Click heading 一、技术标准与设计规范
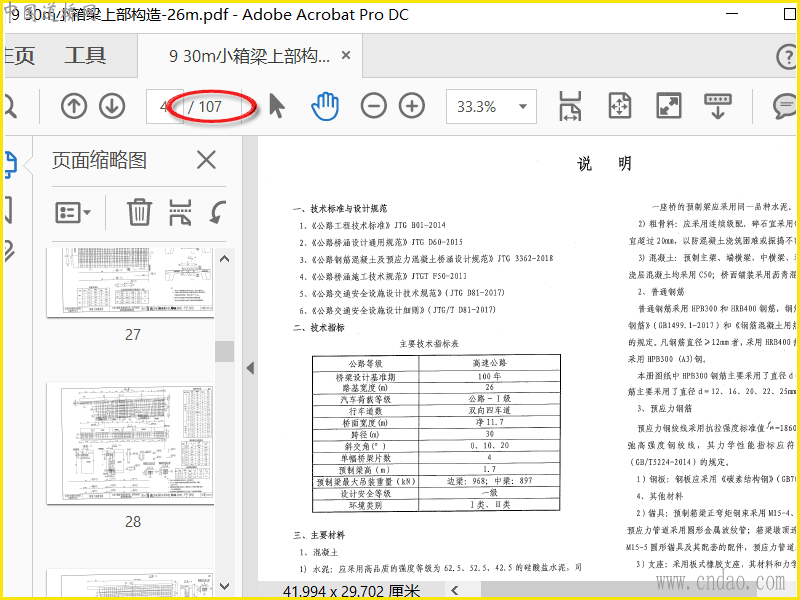Viewport: 800px width, 600px height. (x=340, y=208)
